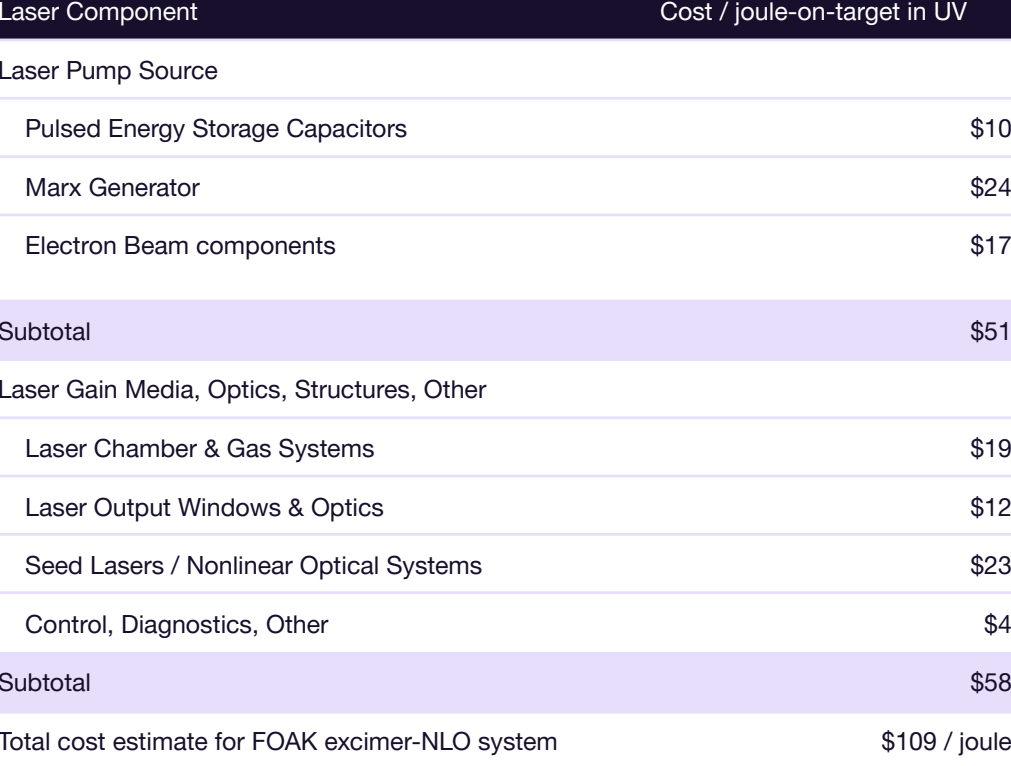Click the first Subtotal row
Image resolution: width=1011 pixels, height=766 pixels.
(35, 325)
